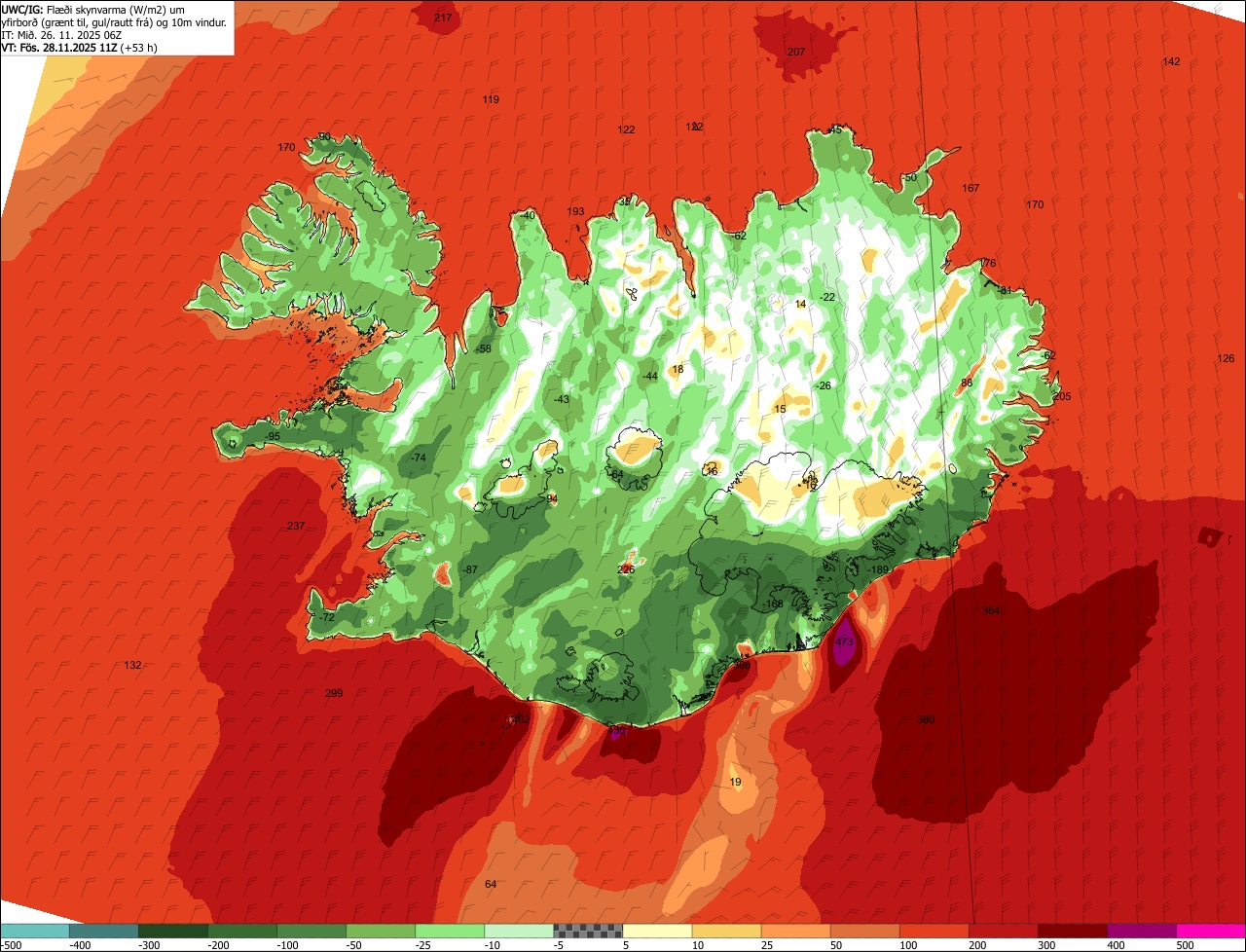Click the map value -58 in northwest Iceland
Viewport: 1246px width, 952px height.
484,348
